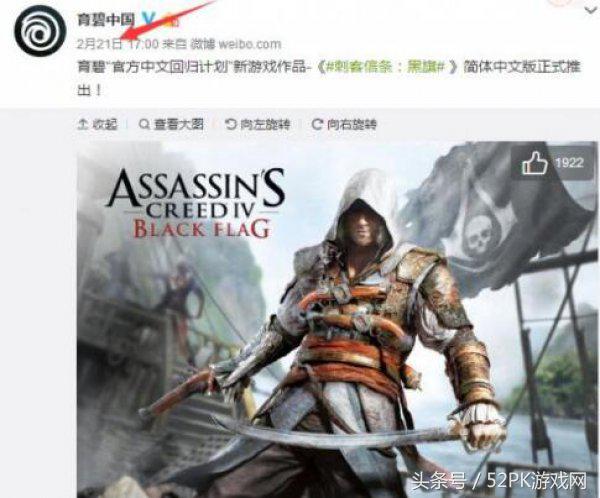Like the image using the thumbs-up icon

point(534,163)
